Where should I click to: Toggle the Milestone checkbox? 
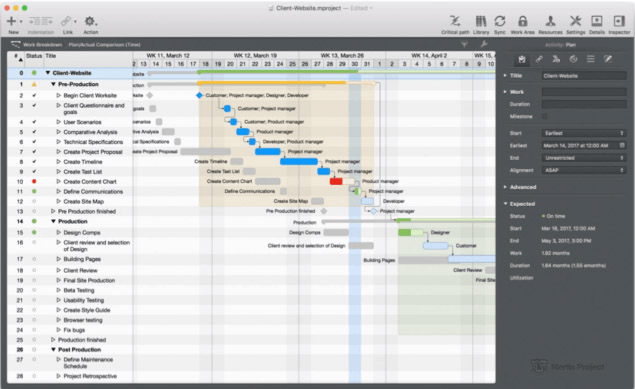pyautogui.click(x=544, y=116)
